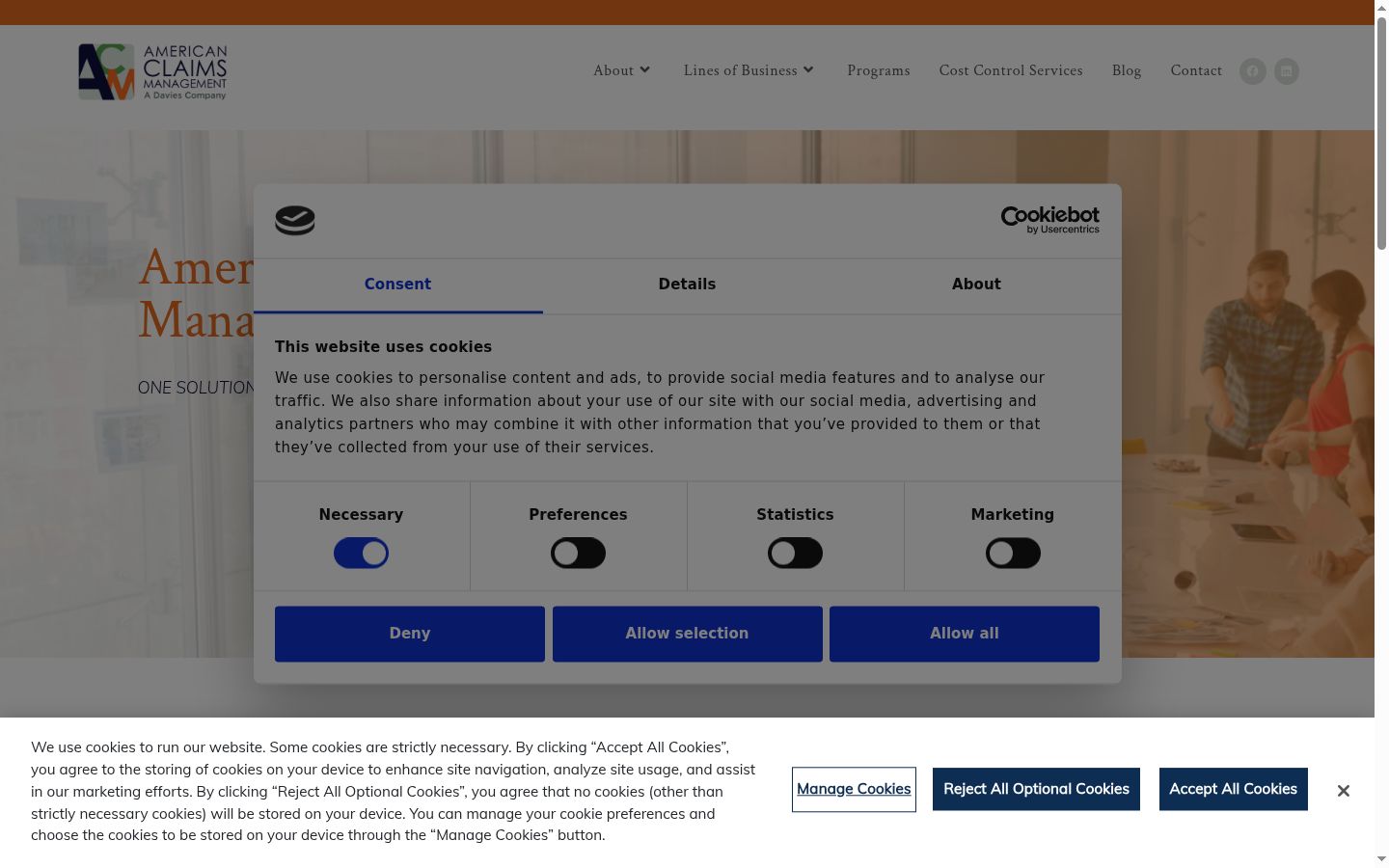Click the page vertical scrollbar thumb
Screen dimensions: 1389x868
1381,133
